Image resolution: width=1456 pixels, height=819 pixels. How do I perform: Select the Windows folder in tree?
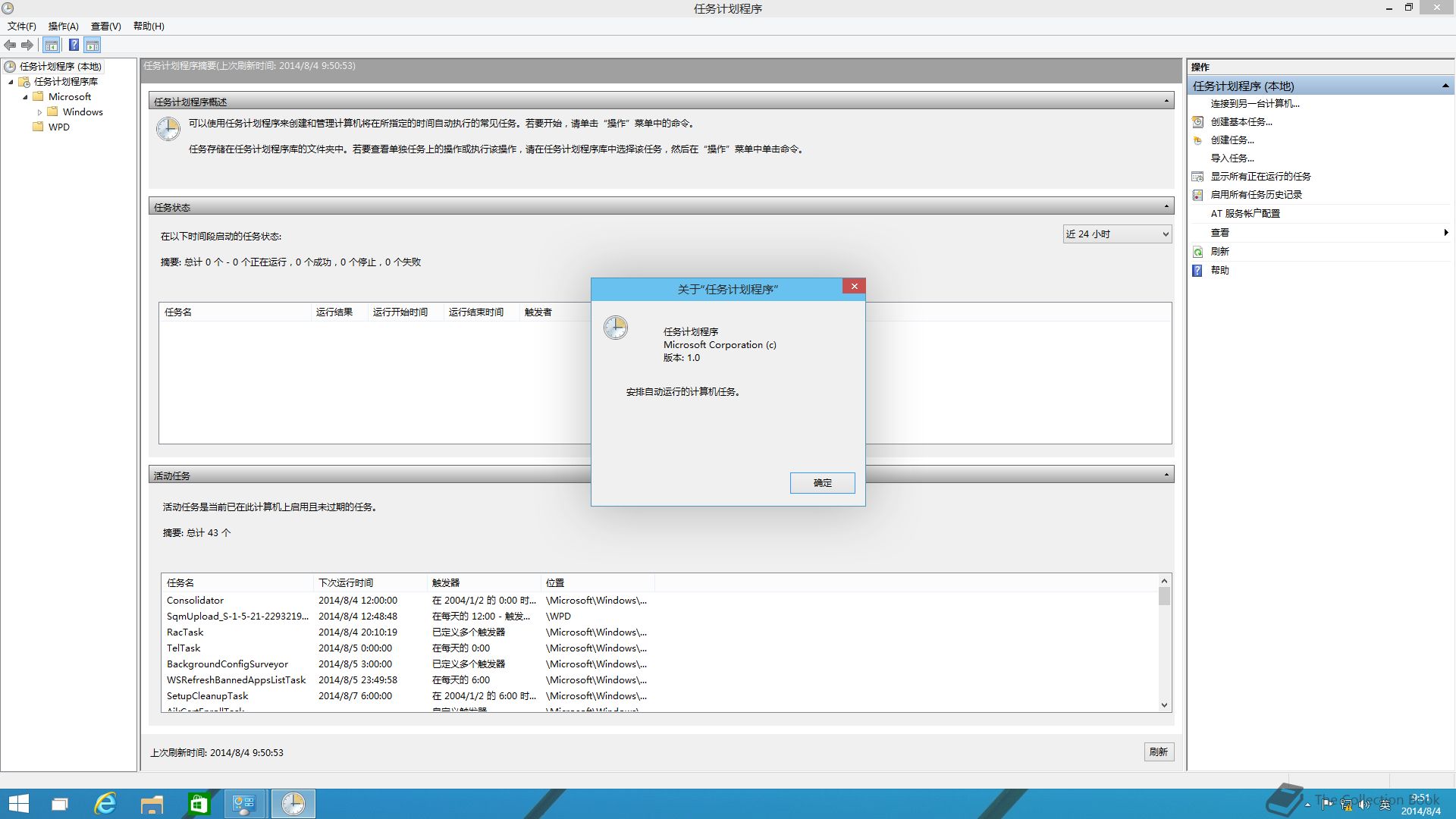(83, 112)
